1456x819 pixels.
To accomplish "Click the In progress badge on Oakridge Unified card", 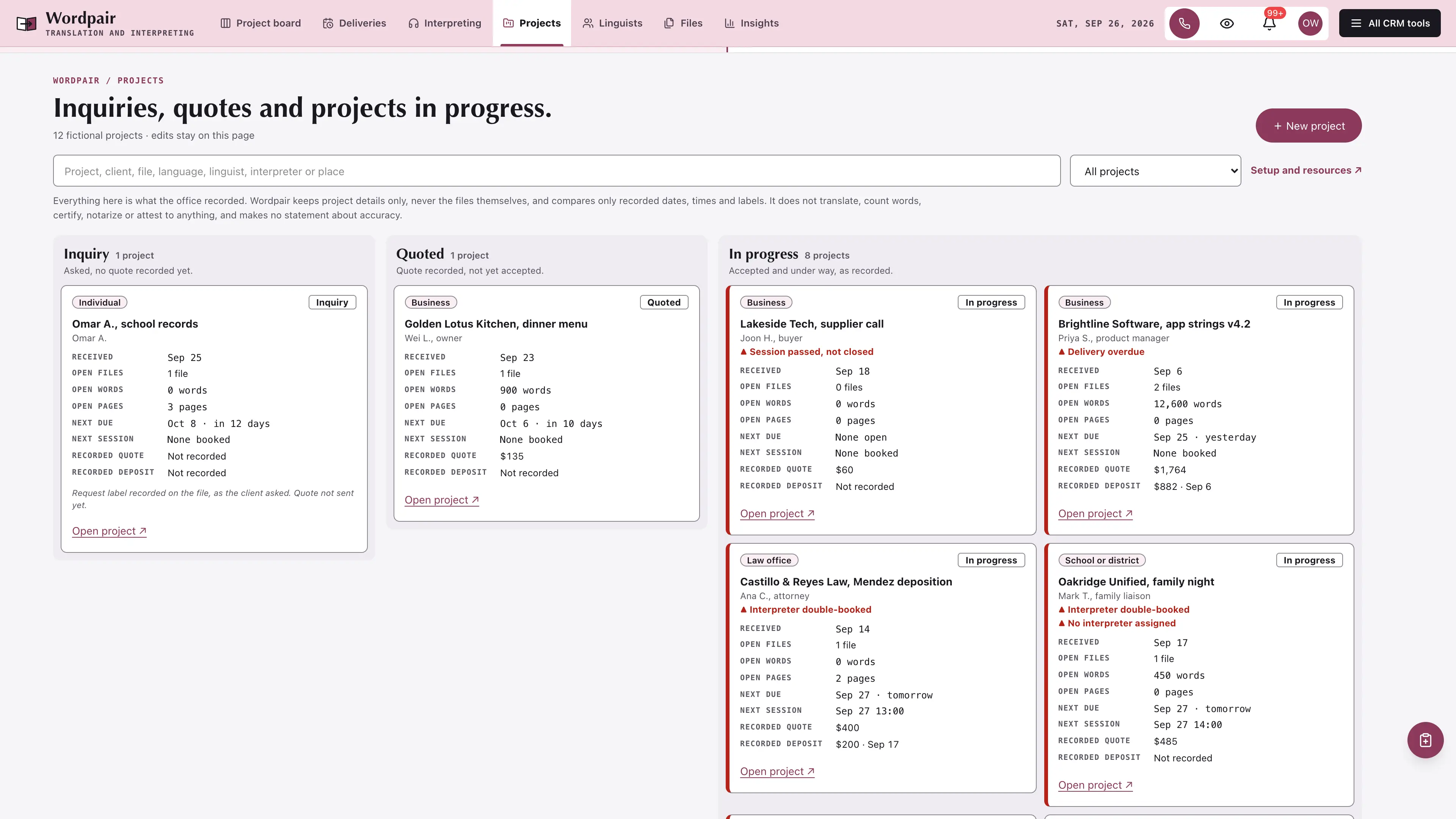I will coord(1309,560).
